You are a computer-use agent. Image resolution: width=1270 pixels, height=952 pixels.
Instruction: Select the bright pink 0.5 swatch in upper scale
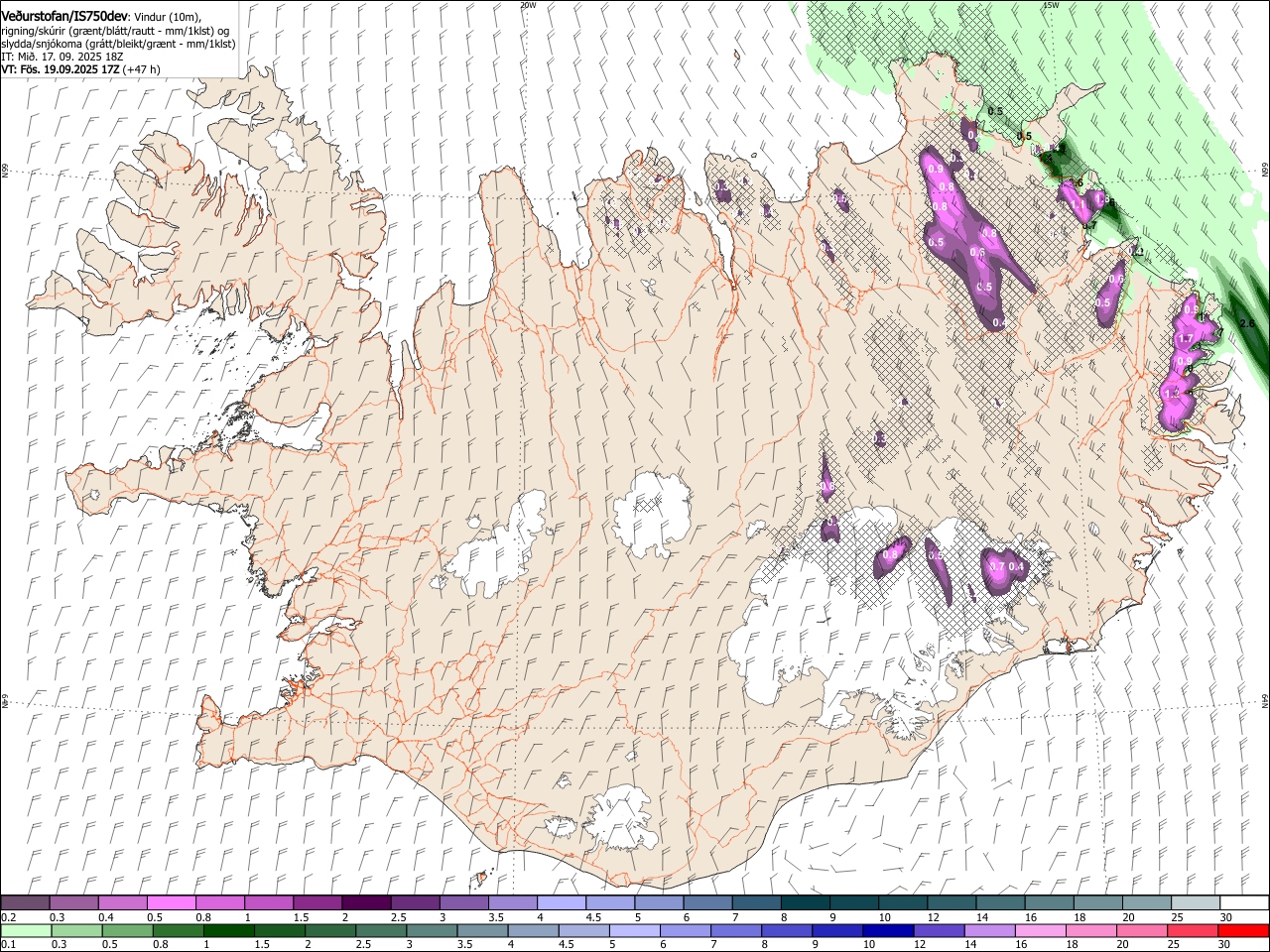pos(172,903)
